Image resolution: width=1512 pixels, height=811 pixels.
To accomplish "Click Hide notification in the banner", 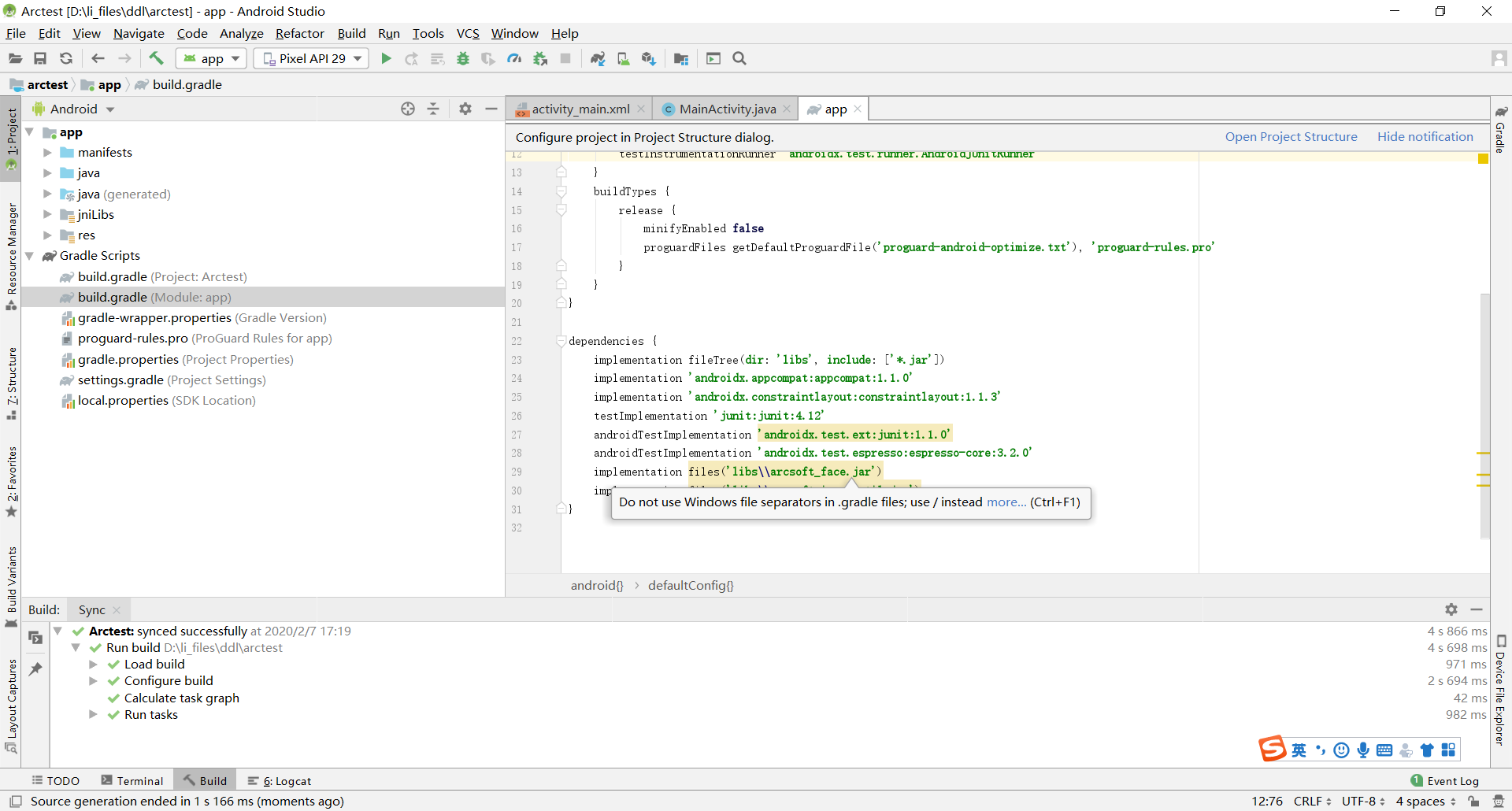I will tap(1425, 136).
